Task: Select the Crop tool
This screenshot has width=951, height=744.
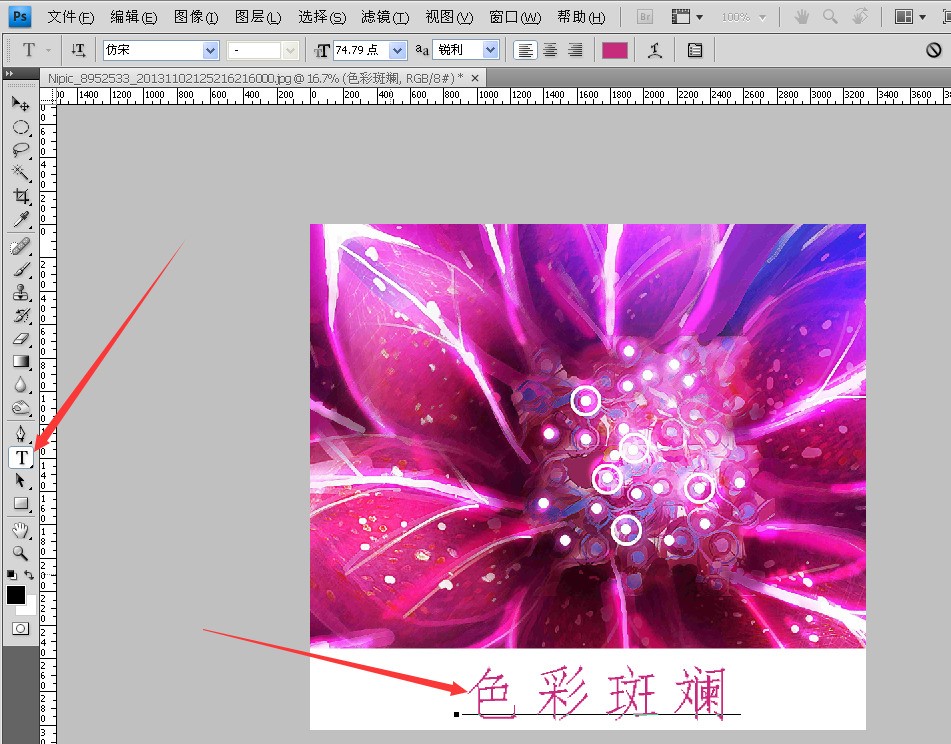Action: coord(21,196)
